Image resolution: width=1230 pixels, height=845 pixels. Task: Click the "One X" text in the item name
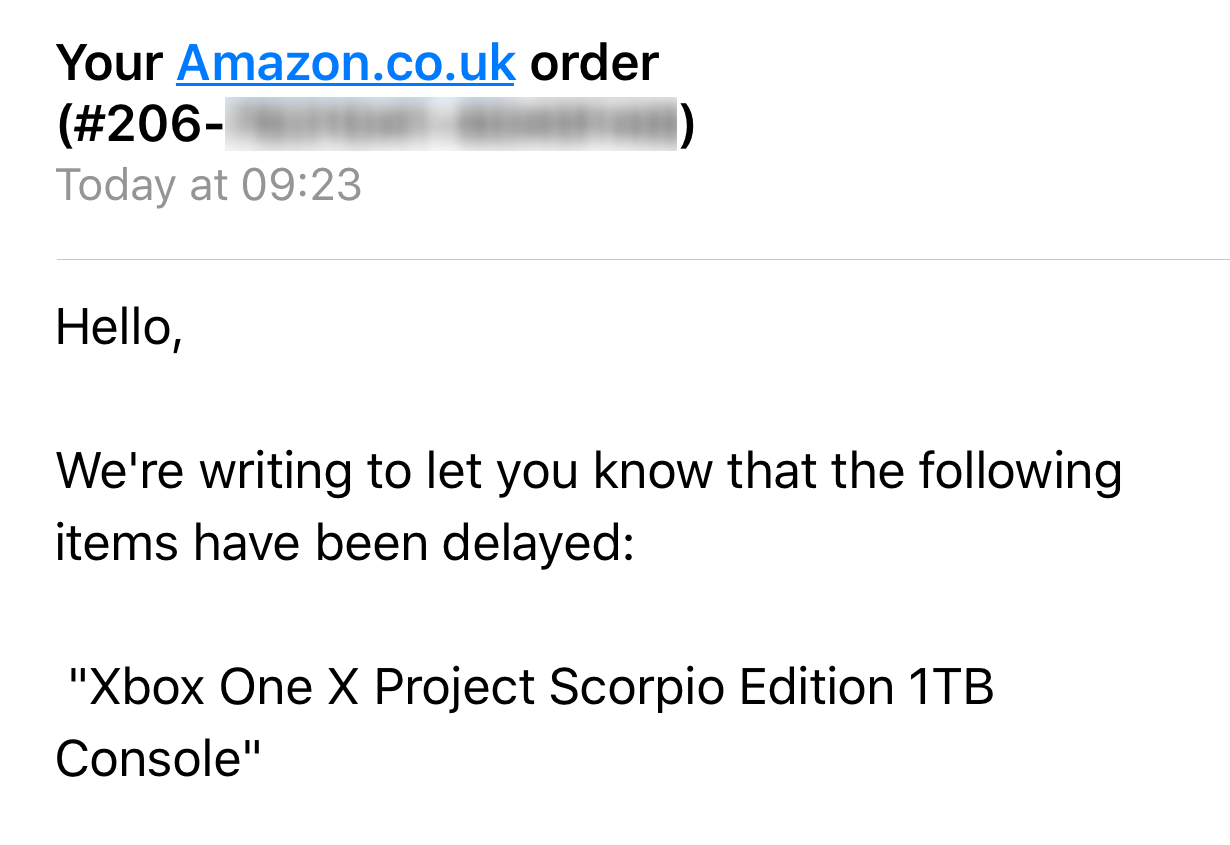point(290,688)
